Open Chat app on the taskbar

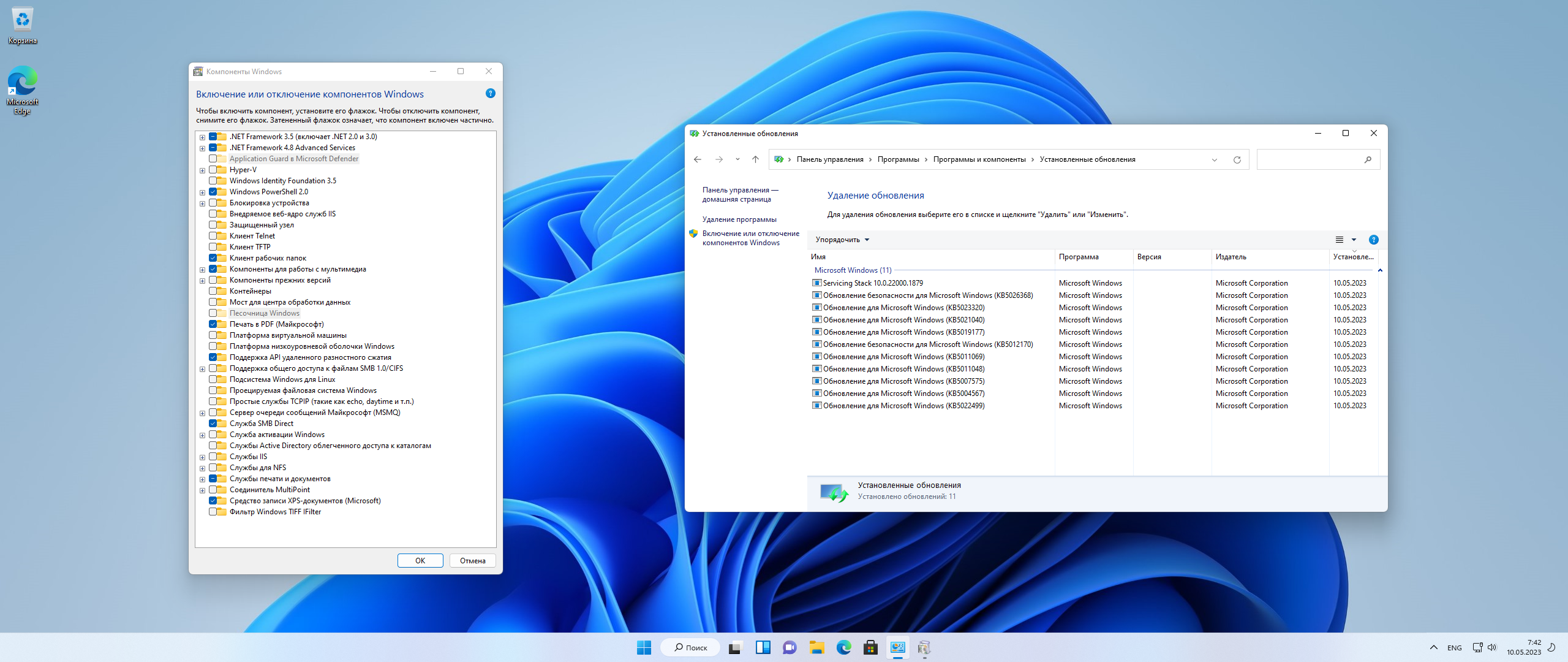click(790, 647)
